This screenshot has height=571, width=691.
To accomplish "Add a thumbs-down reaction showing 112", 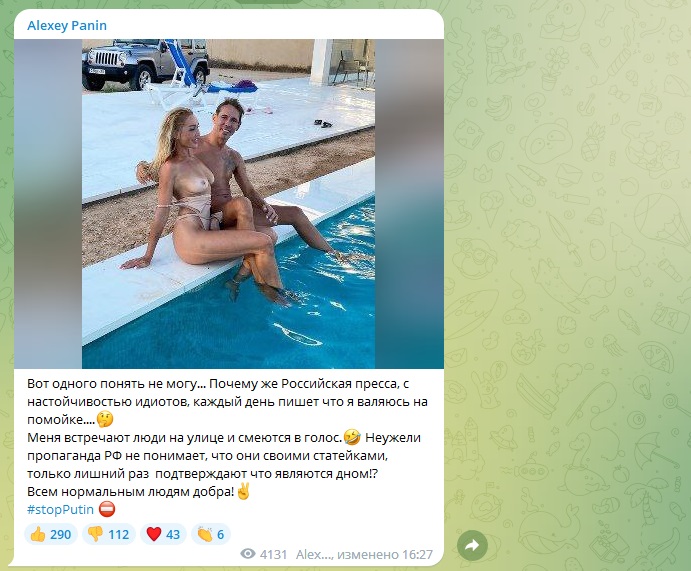I will (x=108, y=534).
